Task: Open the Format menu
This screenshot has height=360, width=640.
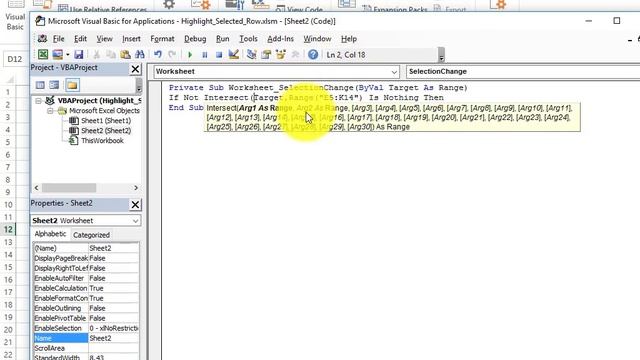Action: tap(162, 39)
